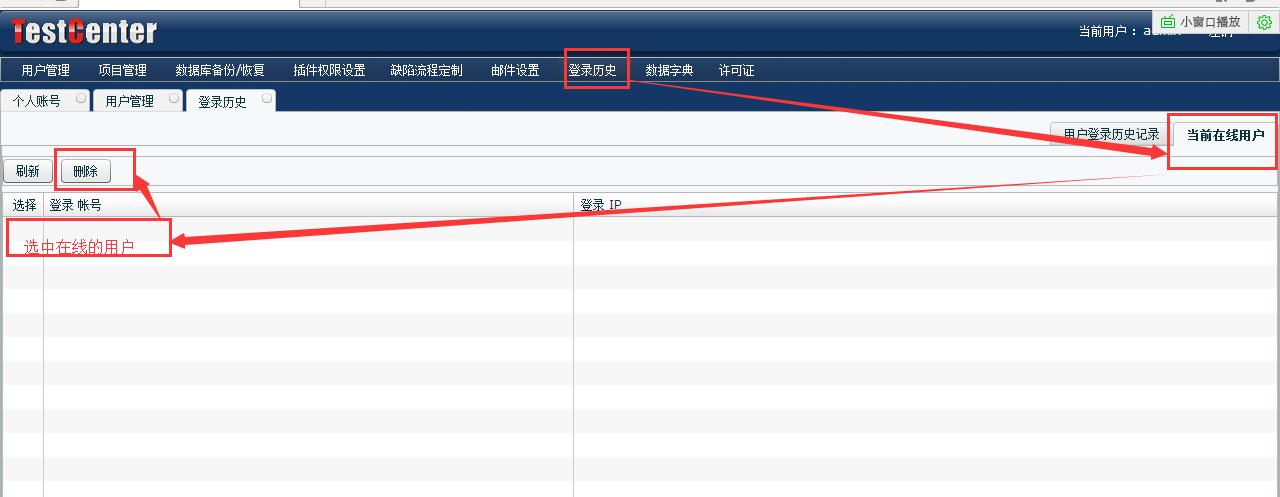The width and height of the screenshot is (1280, 497).
Task: Open 许可证 in the menu bar
Action: (x=736, y=71)
